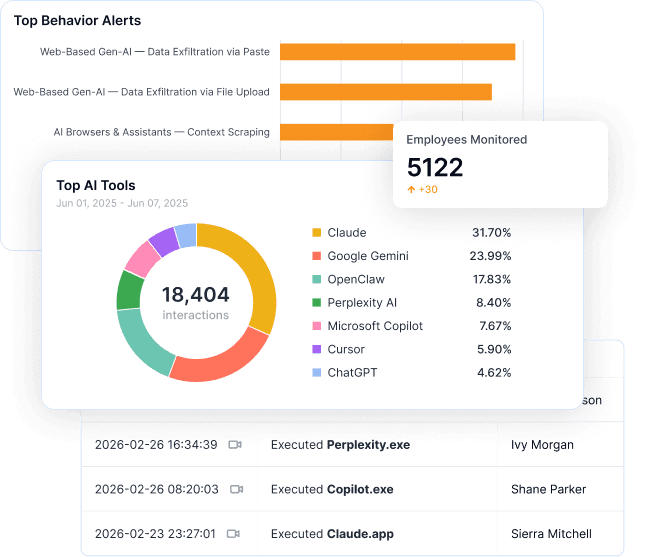This screenshot has height=557, width=648.
Task: Click the Microsoft Copilot pink legend swatch
Action: pyautogui.click(x=317, y=326)
